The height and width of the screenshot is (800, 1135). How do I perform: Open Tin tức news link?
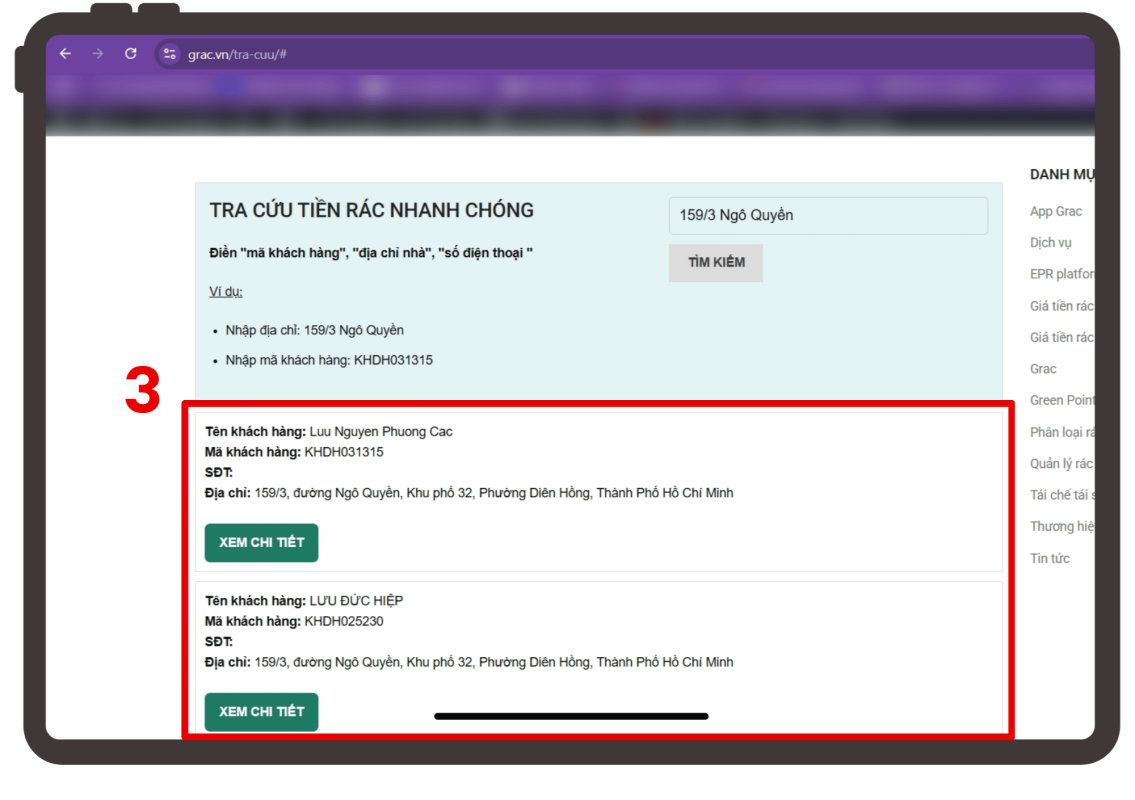tap(1050, 558)
